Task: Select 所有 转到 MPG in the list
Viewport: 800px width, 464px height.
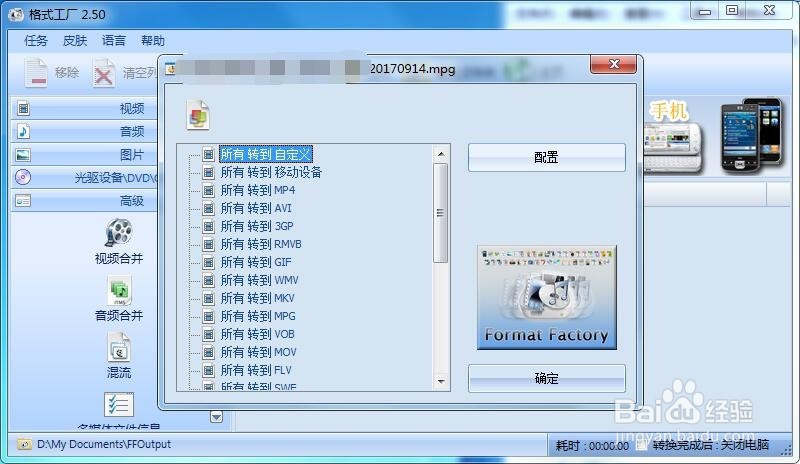Action: [x=258, y=316]
